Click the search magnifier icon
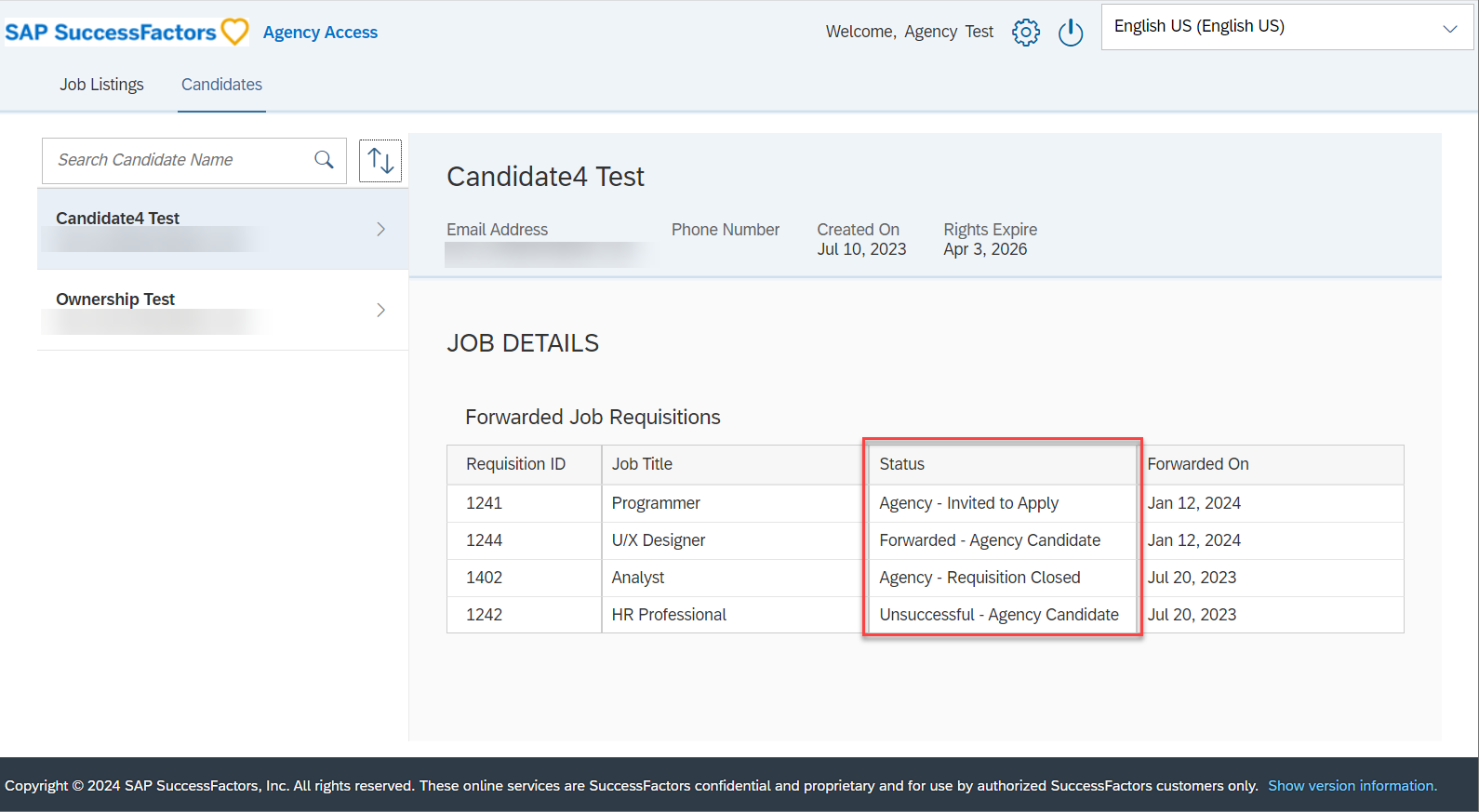The width and height of the screenshot is (1479, 812). tap(324, 160)
